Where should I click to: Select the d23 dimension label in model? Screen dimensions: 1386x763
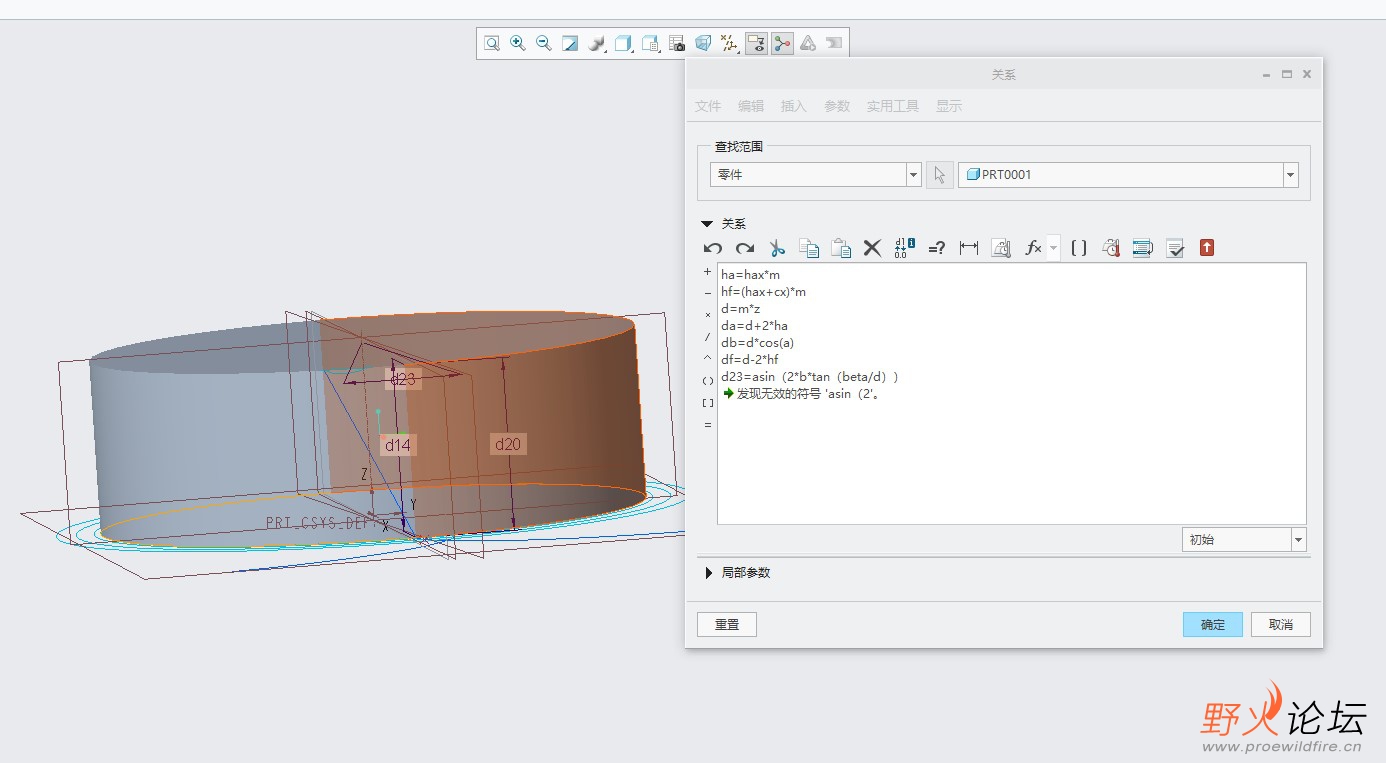point(403,379)
